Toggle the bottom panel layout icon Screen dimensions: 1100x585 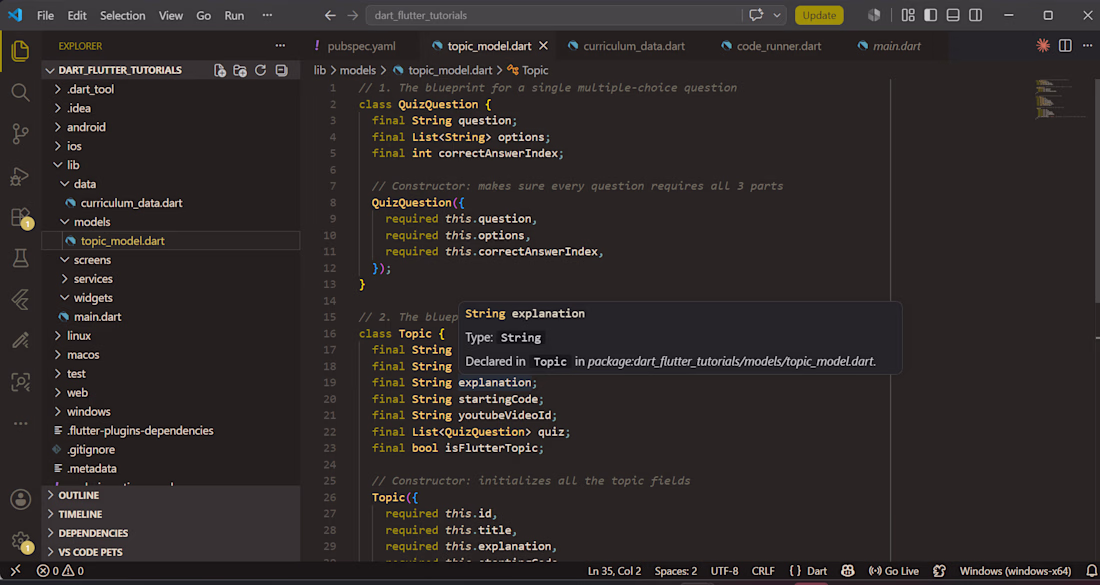click(x=953, y=15)
